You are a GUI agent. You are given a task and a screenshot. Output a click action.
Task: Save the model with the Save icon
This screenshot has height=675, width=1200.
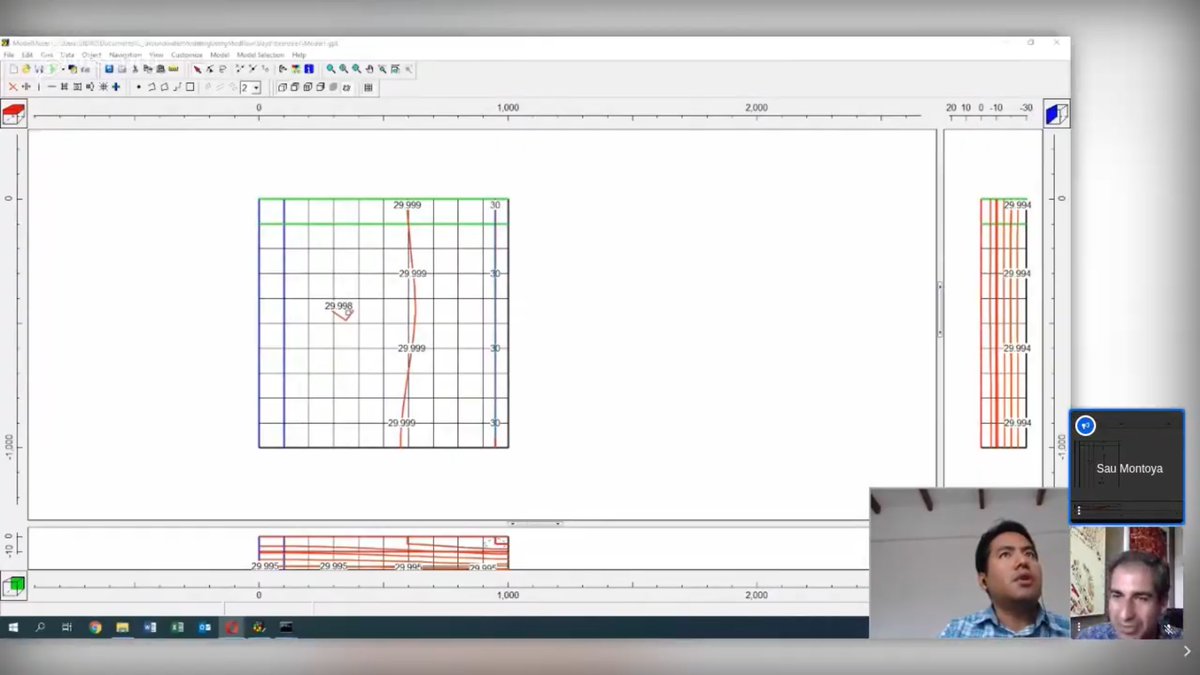click(x=108, y=69)
